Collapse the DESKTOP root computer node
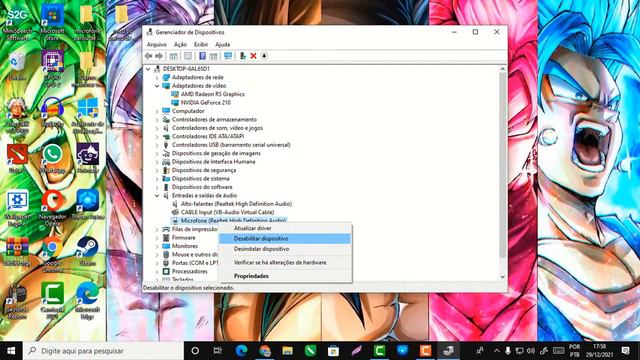 point(148,69)
